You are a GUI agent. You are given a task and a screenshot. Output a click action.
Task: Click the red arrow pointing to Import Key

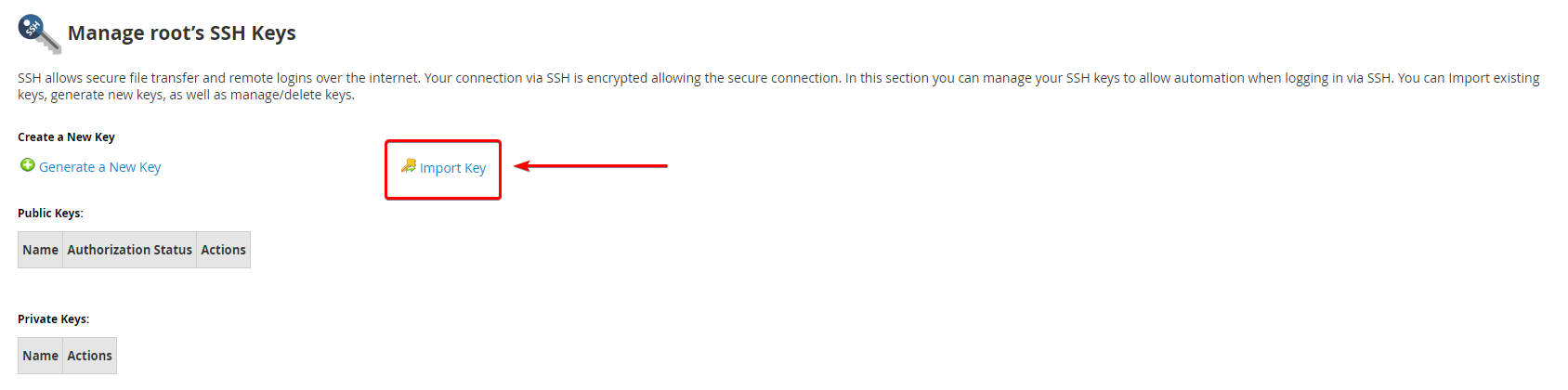591,166
